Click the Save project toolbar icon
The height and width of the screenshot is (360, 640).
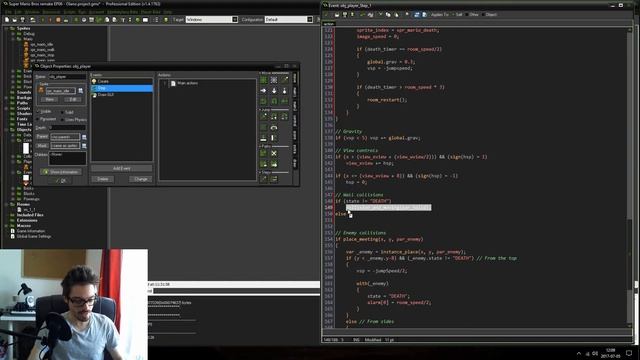[x=22, y=20]
